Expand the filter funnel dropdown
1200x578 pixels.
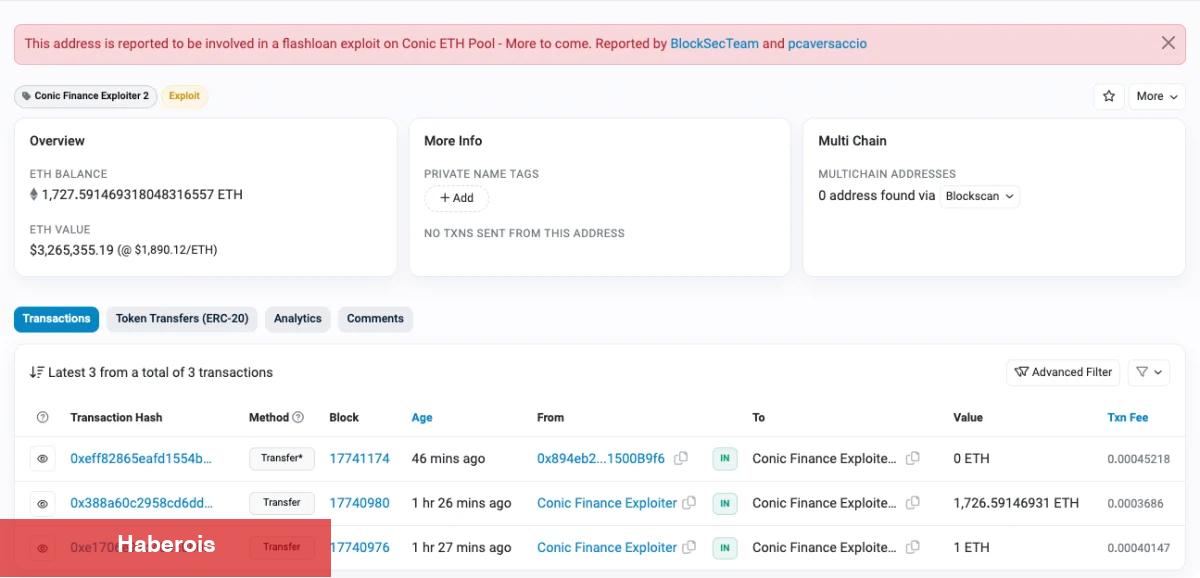point(1148,372)
